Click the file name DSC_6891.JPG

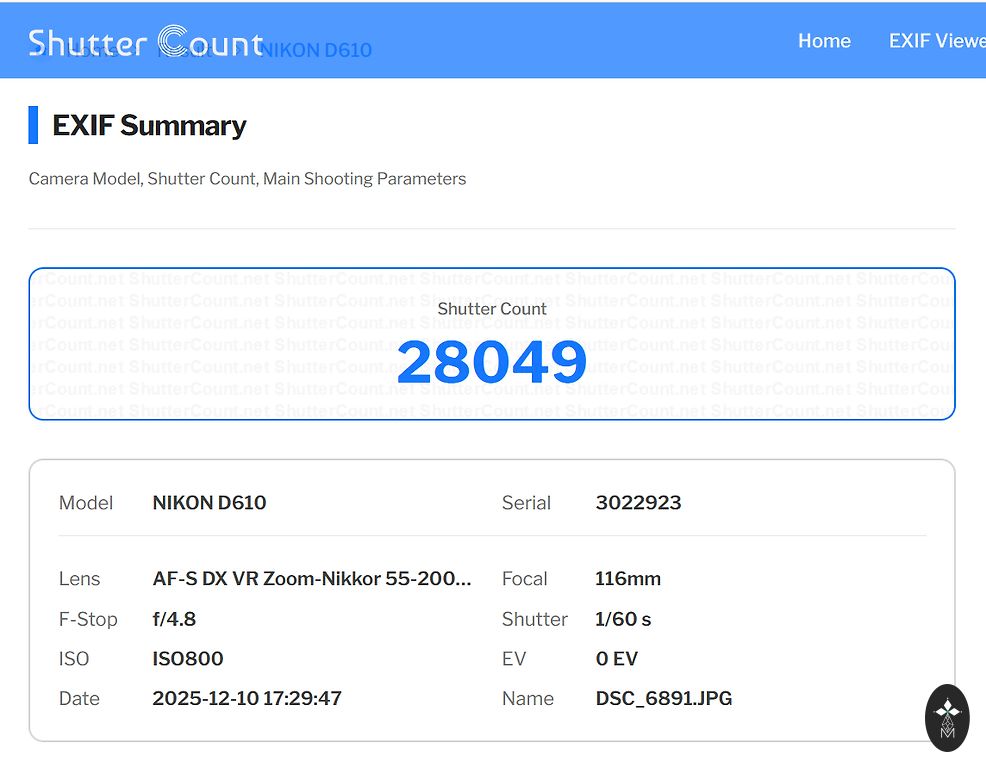[x=663, y=699]
